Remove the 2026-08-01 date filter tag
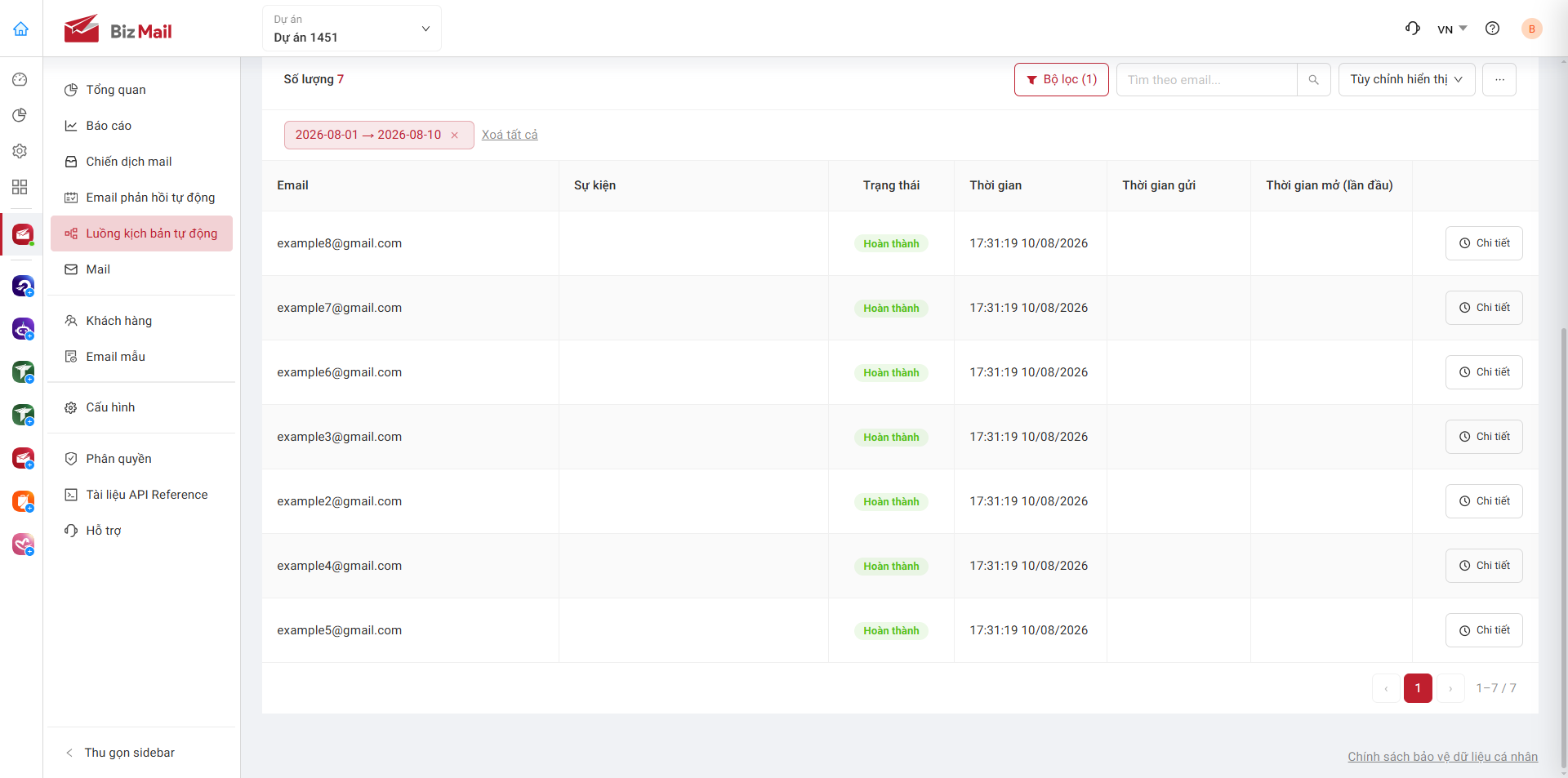This screenshot has height=778, width=1568. tap(455, 136)
